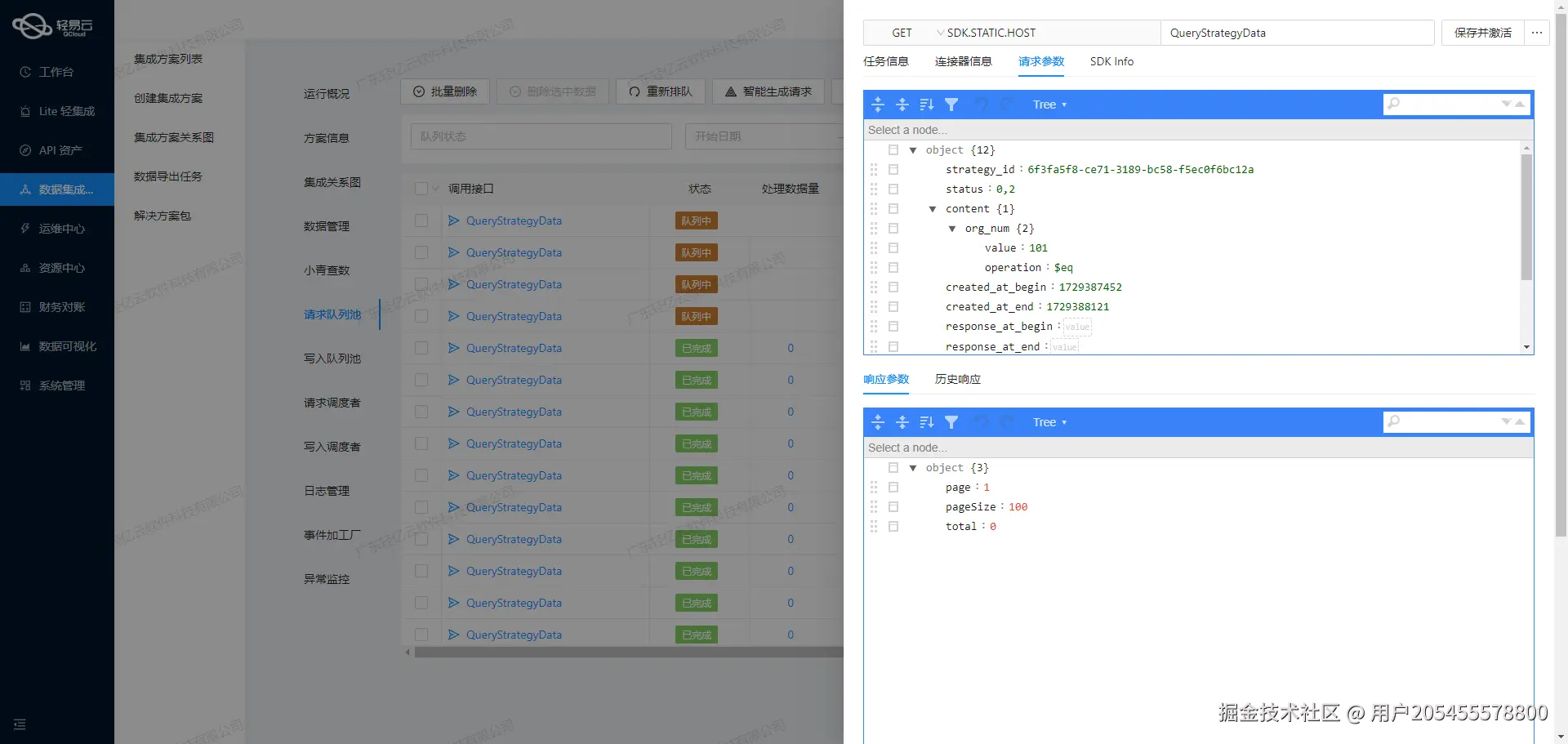Image resolution: width=1568 pixels, height=744 pixels.
Task: Click the 保存并激活 button
Action: click(1483, 33)
